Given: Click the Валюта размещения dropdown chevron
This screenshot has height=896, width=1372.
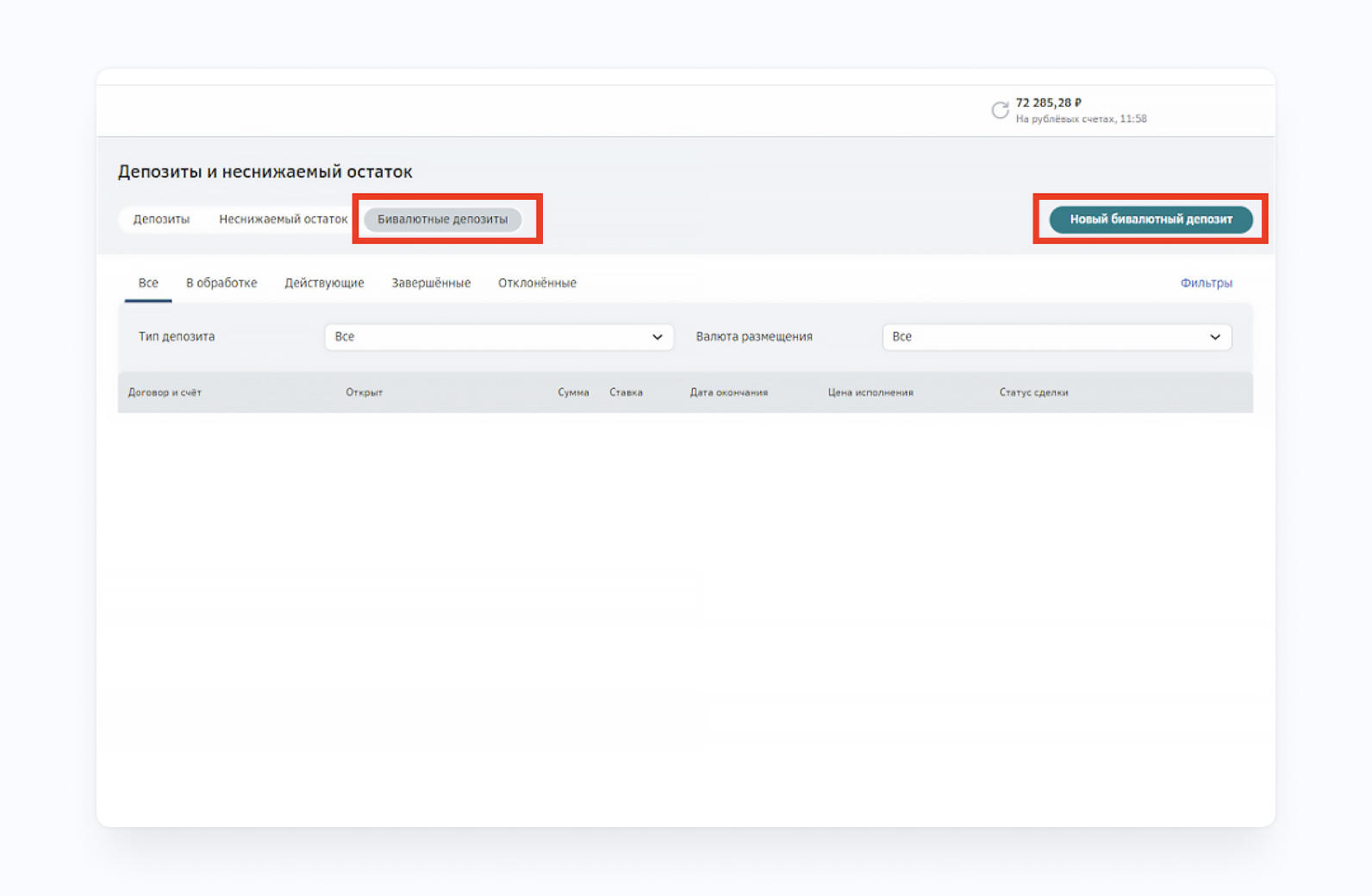Looking at the screenshot, I should coord(1215,338).
